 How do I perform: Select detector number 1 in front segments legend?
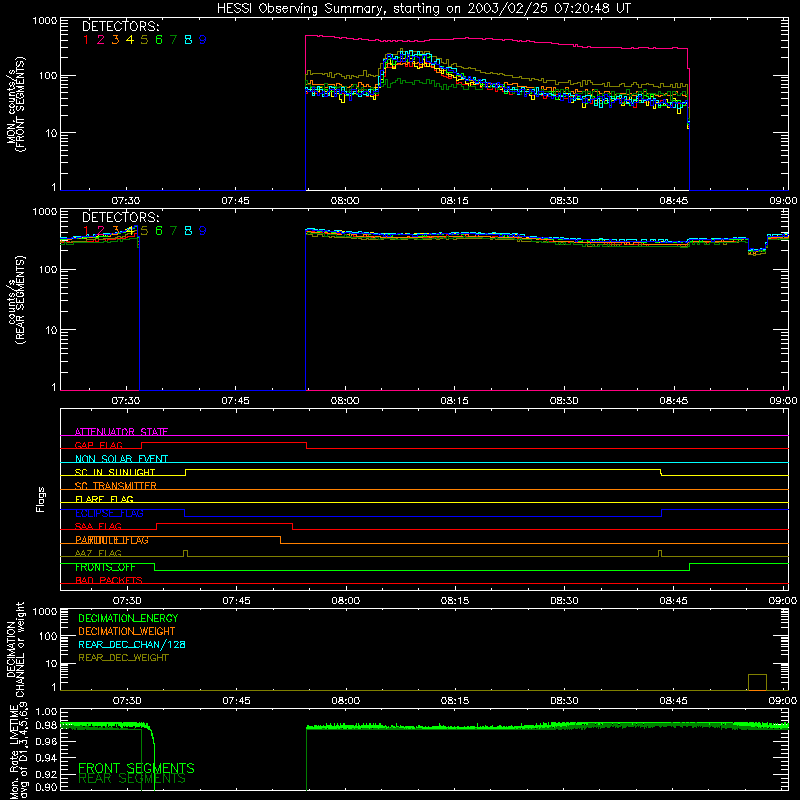86,40
